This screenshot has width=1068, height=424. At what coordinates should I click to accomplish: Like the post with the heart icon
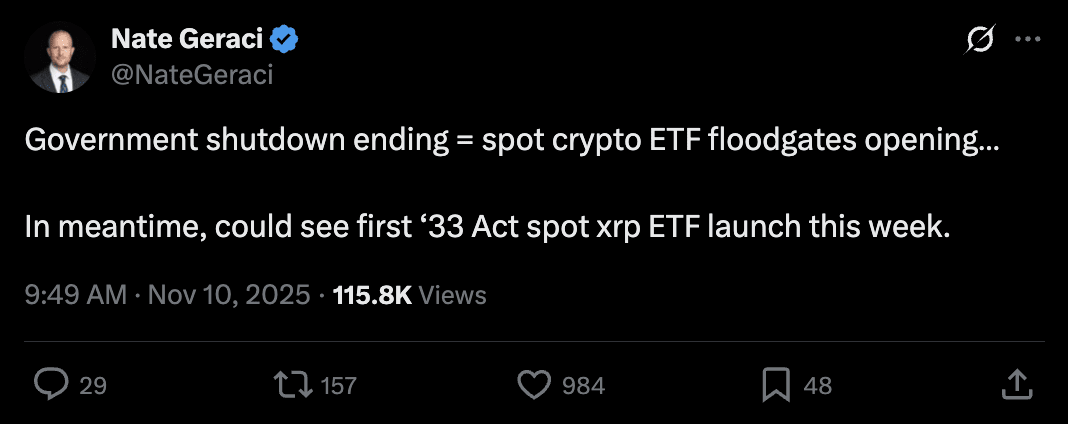(535, 384)
